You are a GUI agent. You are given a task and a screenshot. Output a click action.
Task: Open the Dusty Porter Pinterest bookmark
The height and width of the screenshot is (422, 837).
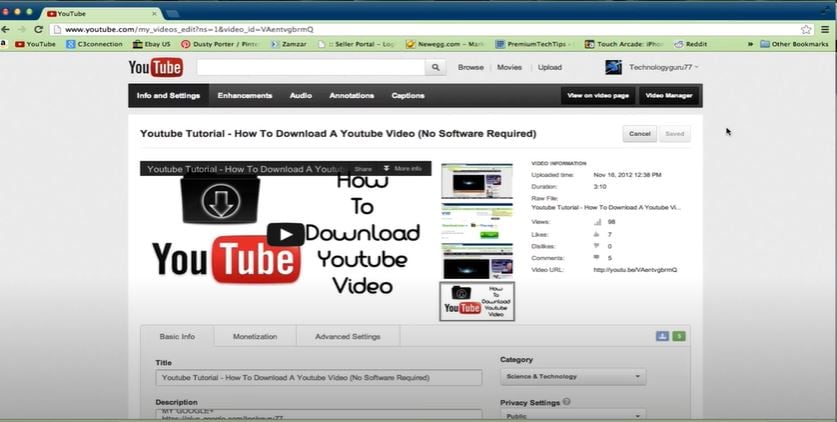coord(220,44)
